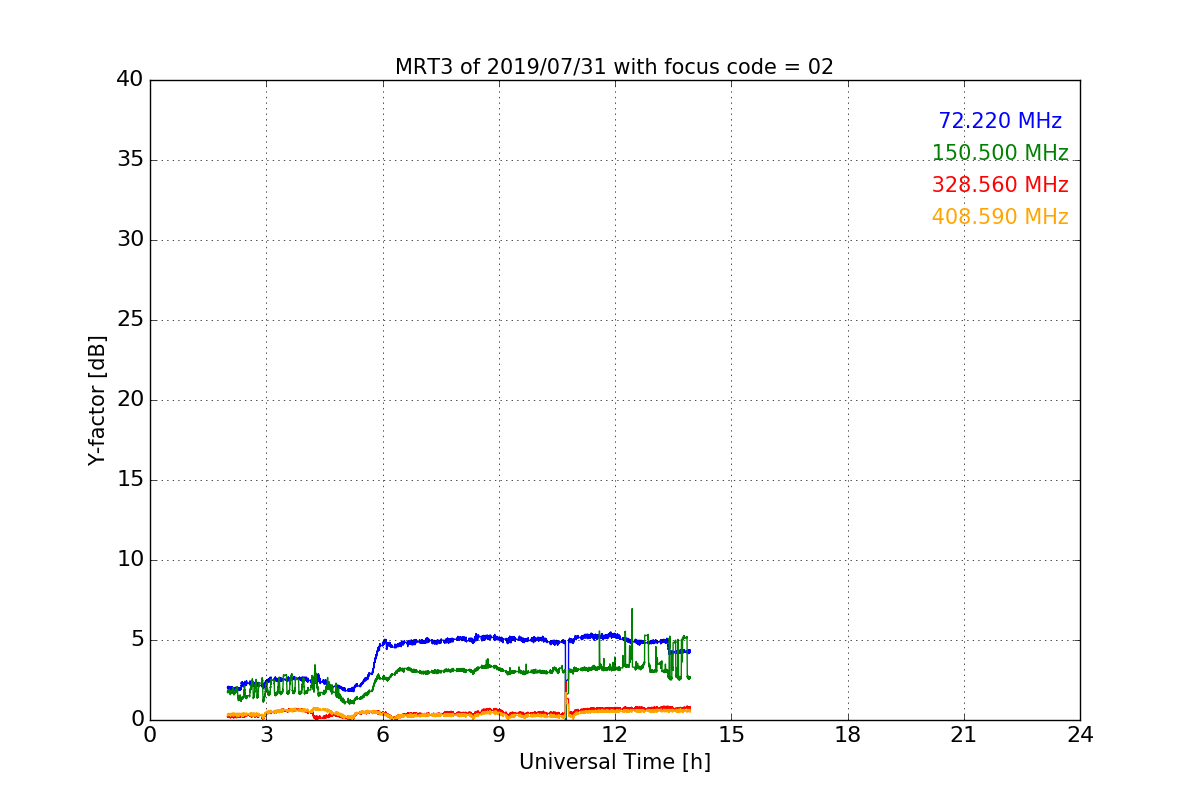Image resolution: width=1200 pixels, height=800 pixels.
Task: Click the plot title mentioning MRT3 2019/07/31
Action: (614, 67)
